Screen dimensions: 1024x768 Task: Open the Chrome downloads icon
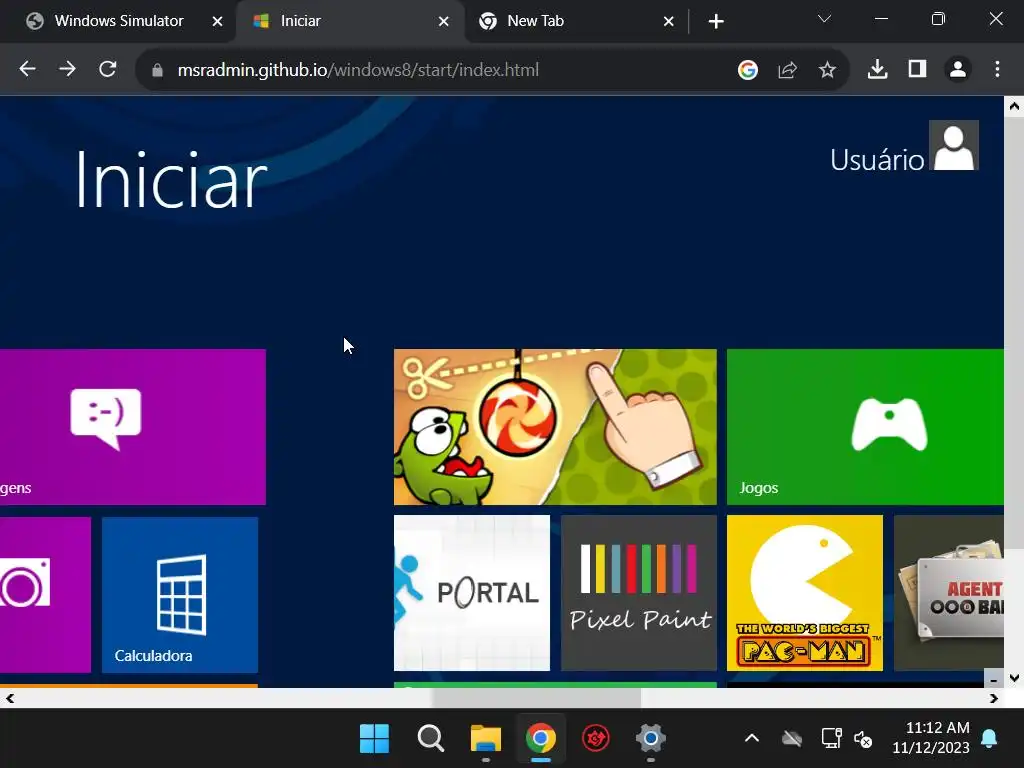pos(877,69)
